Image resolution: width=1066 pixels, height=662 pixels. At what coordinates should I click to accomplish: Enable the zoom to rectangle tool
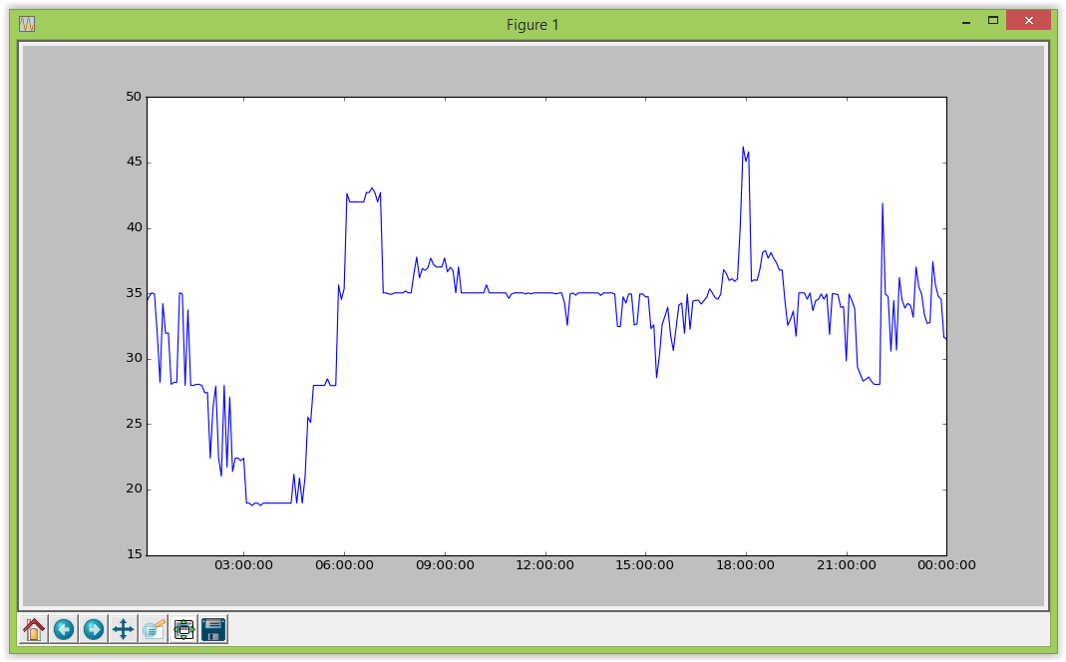pyautogui.click(x=153, y=629)
